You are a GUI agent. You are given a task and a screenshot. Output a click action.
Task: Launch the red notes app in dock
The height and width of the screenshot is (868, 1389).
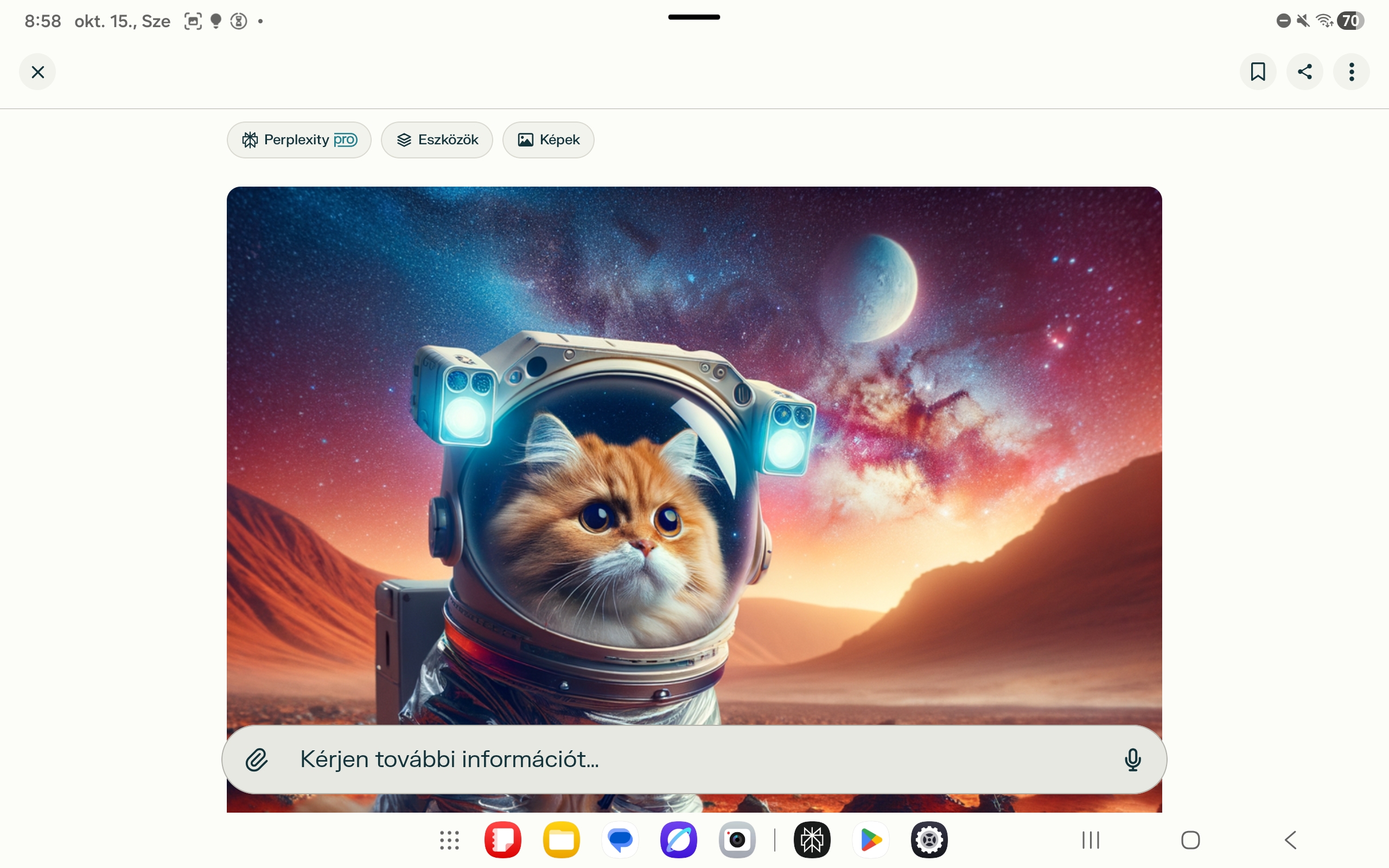click(503, 840)
